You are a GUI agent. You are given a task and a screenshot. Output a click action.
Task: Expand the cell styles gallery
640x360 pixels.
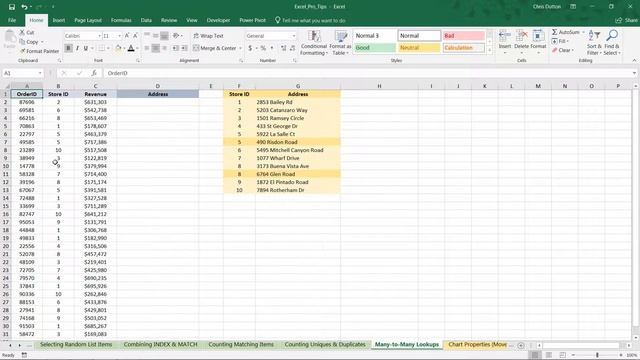[489, 51]
